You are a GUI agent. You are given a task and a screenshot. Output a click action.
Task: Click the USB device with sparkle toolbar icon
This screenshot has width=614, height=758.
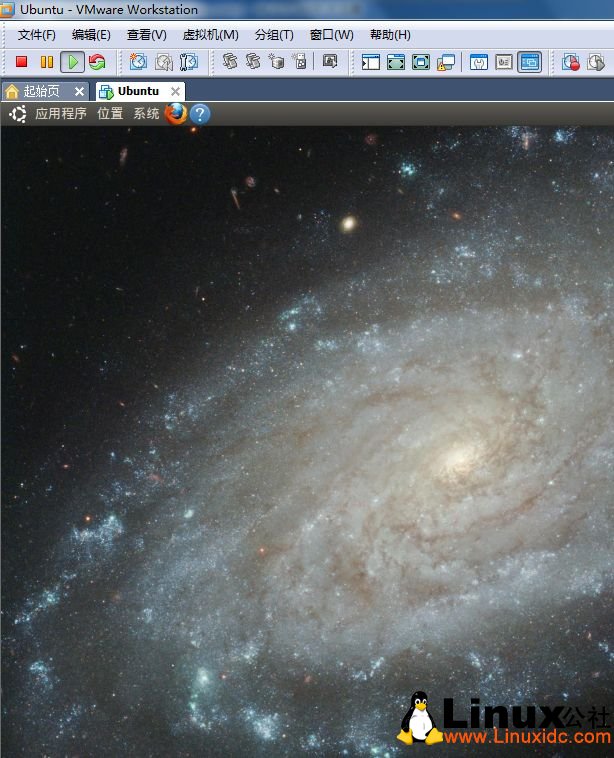pyautogui.click(x=300, y=62)
